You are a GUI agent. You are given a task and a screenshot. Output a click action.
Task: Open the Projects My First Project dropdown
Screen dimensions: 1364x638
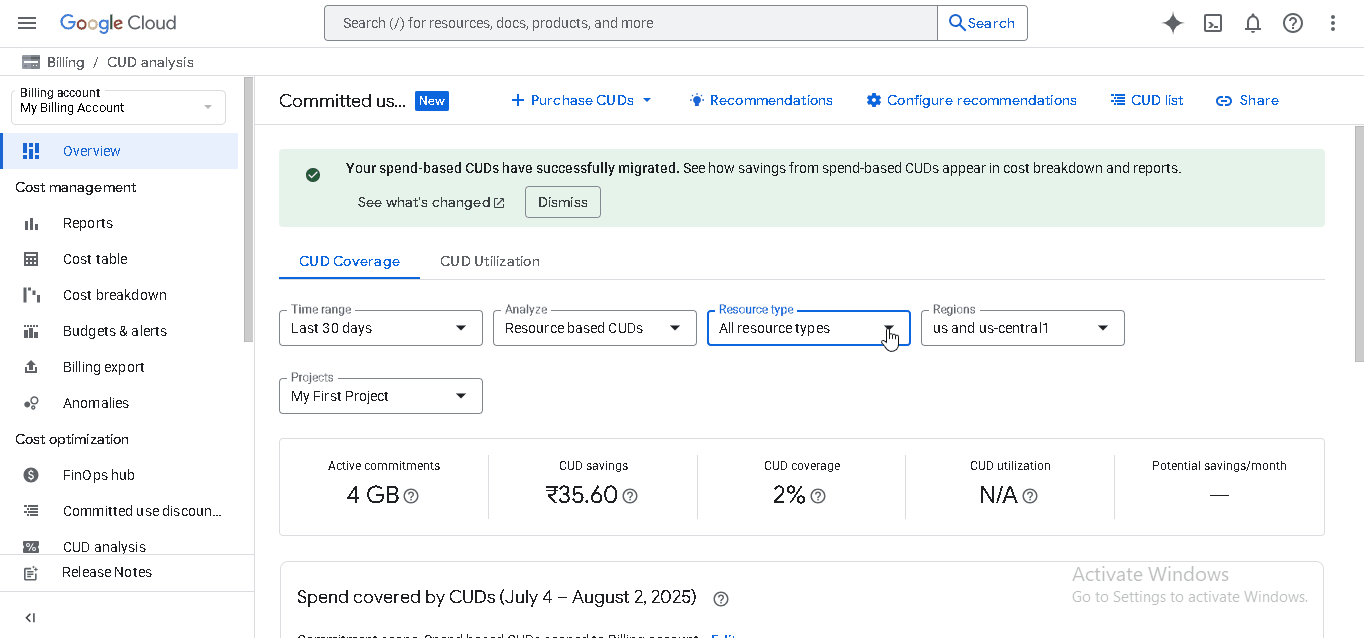pos(380,396)
